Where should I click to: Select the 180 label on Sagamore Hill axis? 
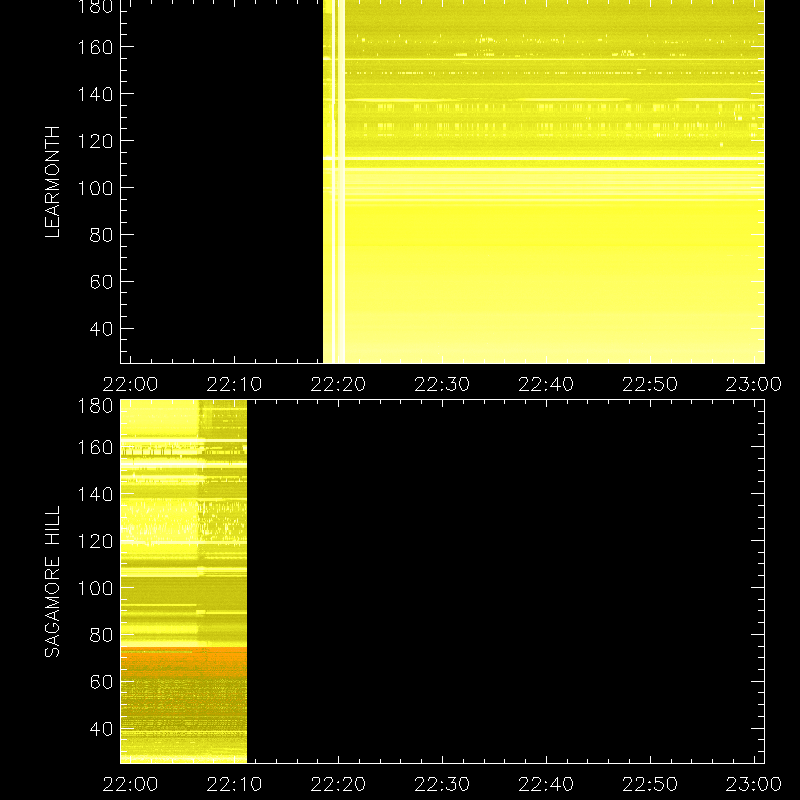[x=95, y=406]
